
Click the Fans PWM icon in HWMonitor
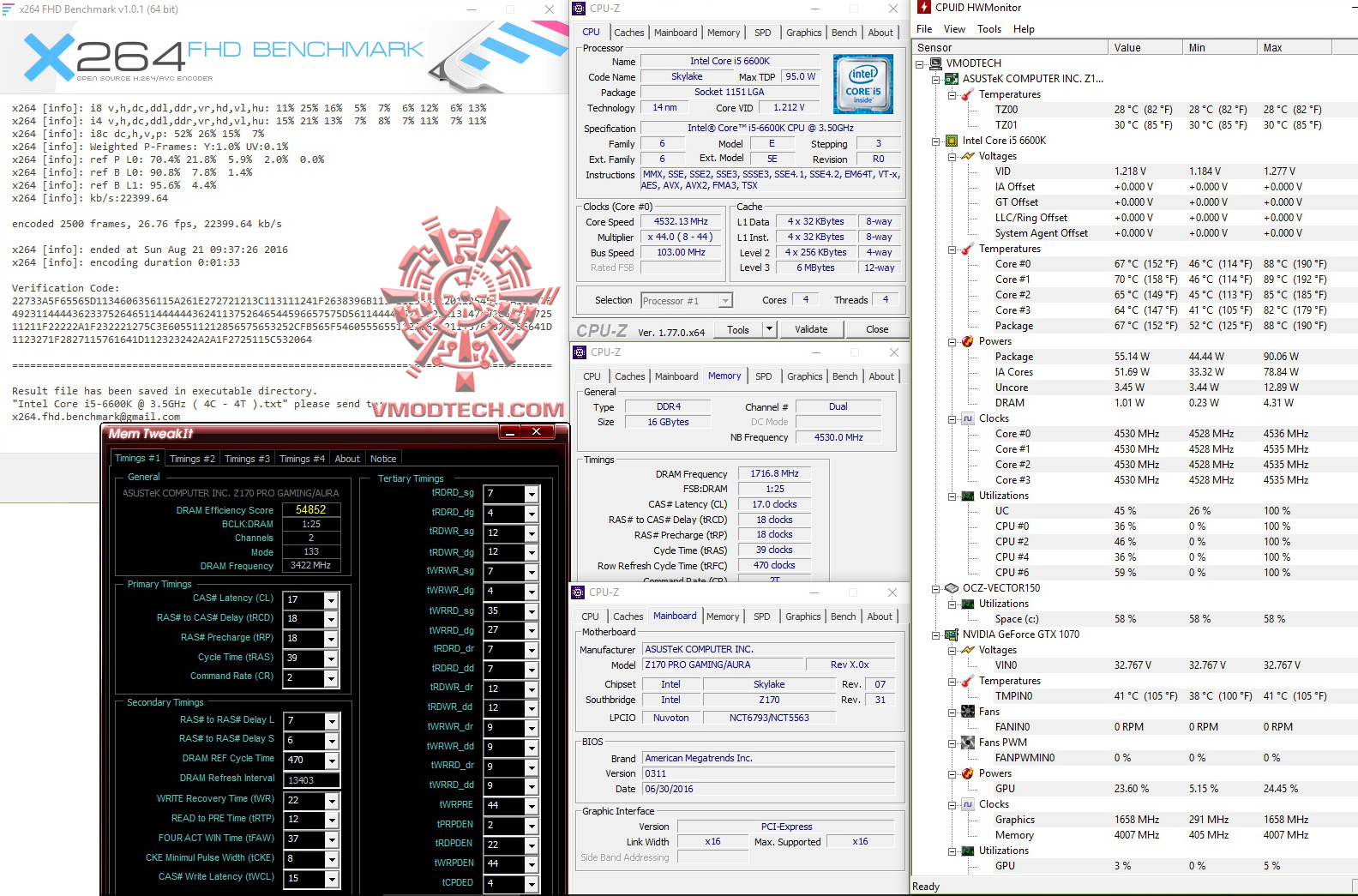click(968, 743)
